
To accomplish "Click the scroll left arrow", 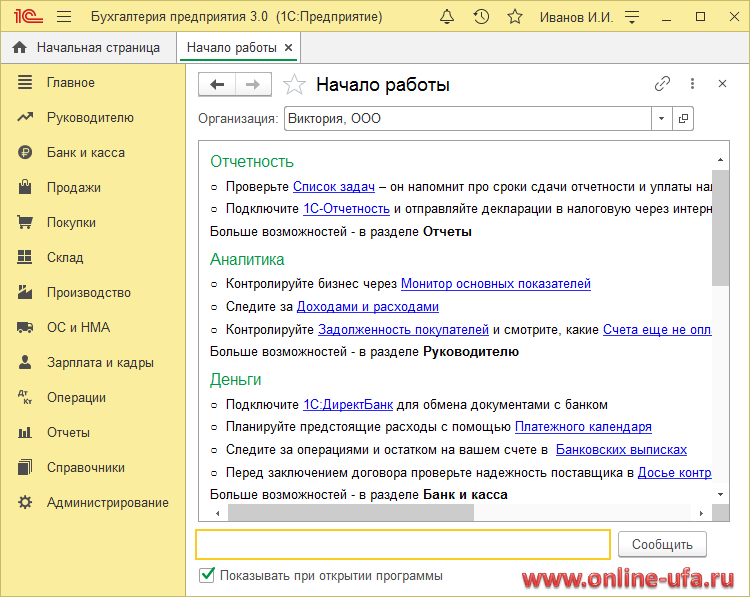I will tap(218, 513).
